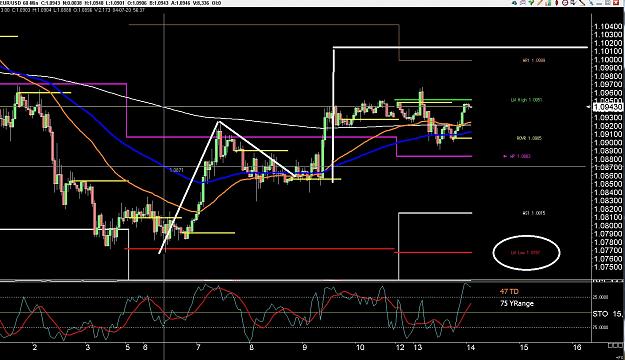Click the current price tag 1.09450
The image size is (625, 360).
(608, 107)
